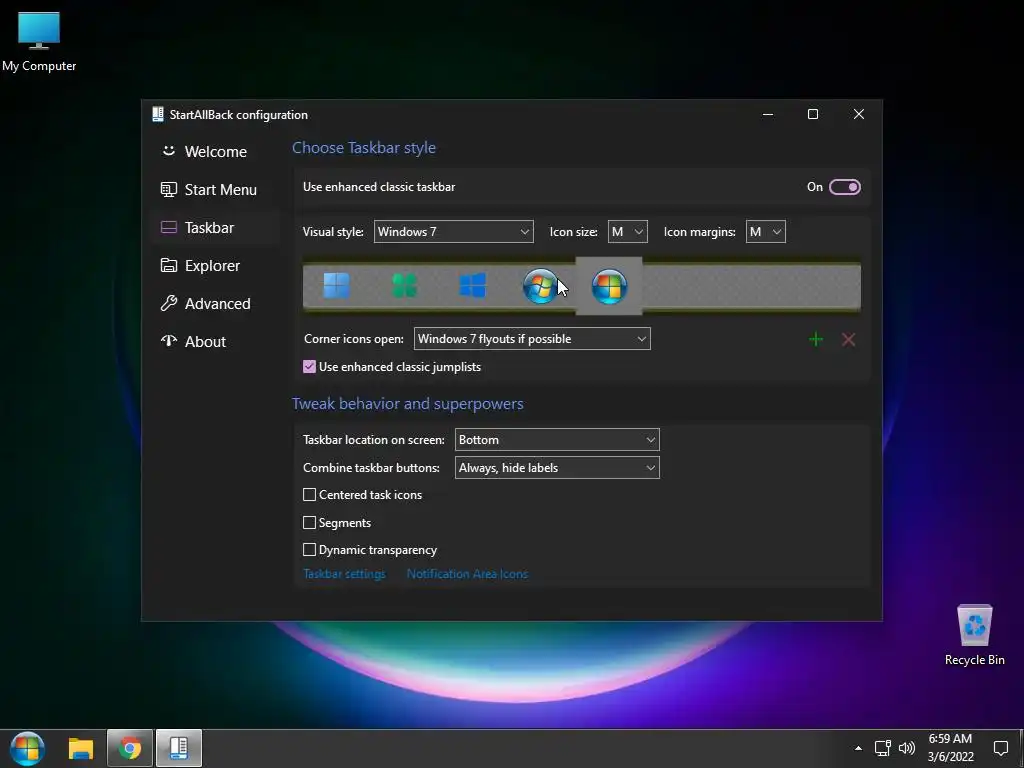Image resolution: width=1024 pixels, height=768 pixels.
Task: Choose the green clover start button icon
Action: pos(404,285)
